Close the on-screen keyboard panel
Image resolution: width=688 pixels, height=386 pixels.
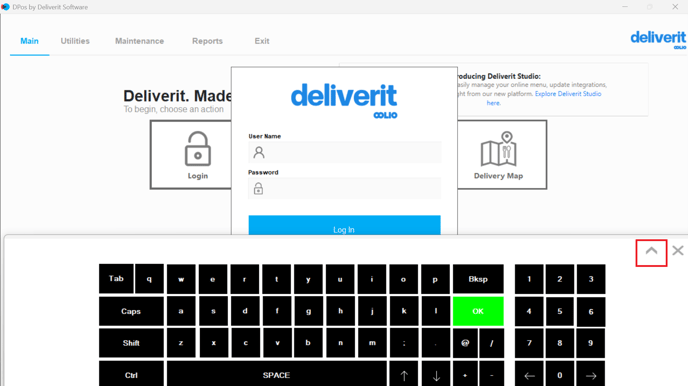678,250
